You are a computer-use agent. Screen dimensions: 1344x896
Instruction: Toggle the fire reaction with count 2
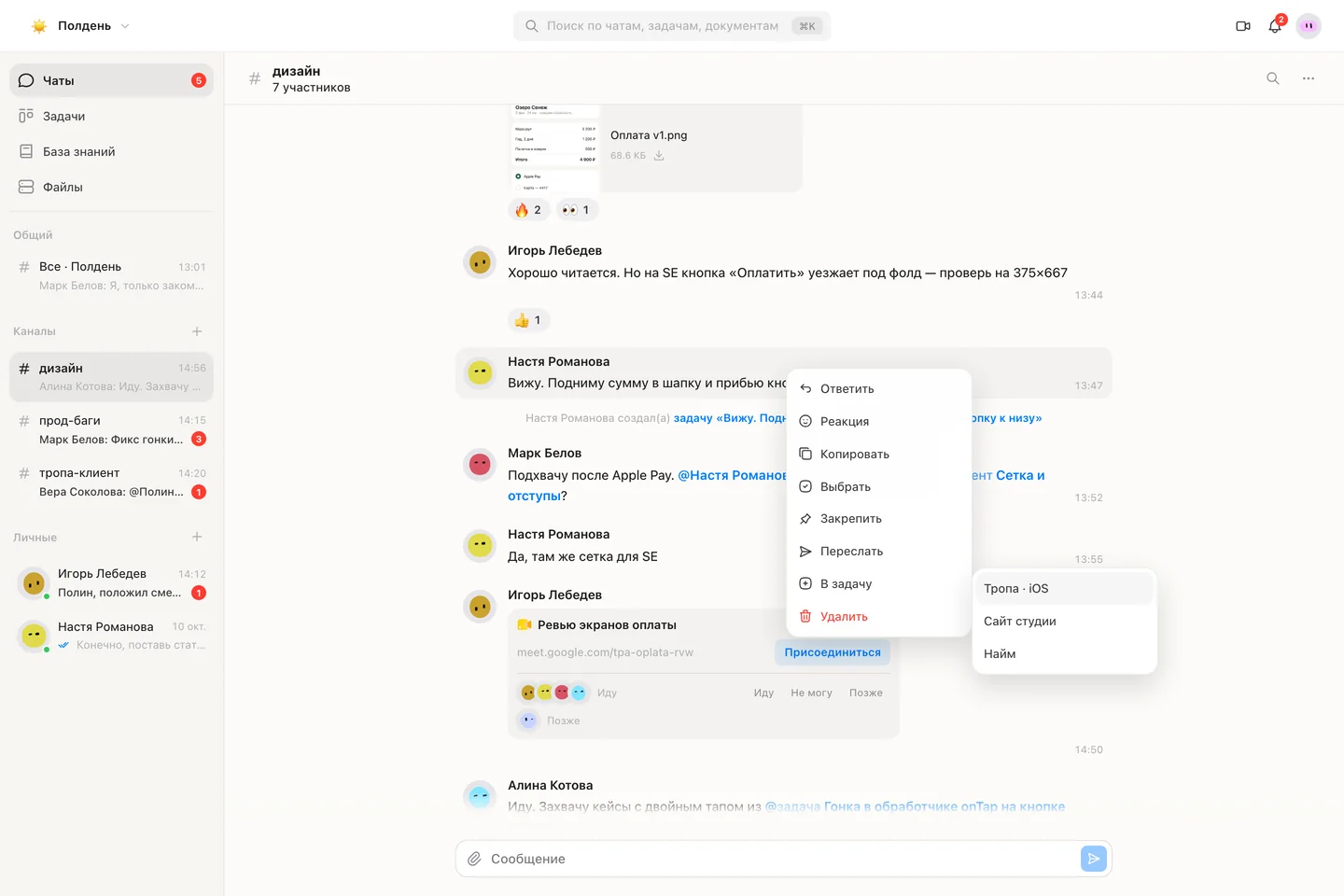click(x=529, y=210)
